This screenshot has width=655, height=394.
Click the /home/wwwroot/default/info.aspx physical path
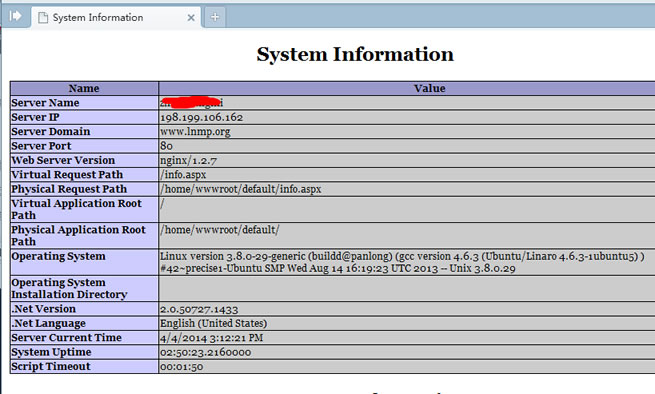[x=241, y=189]
